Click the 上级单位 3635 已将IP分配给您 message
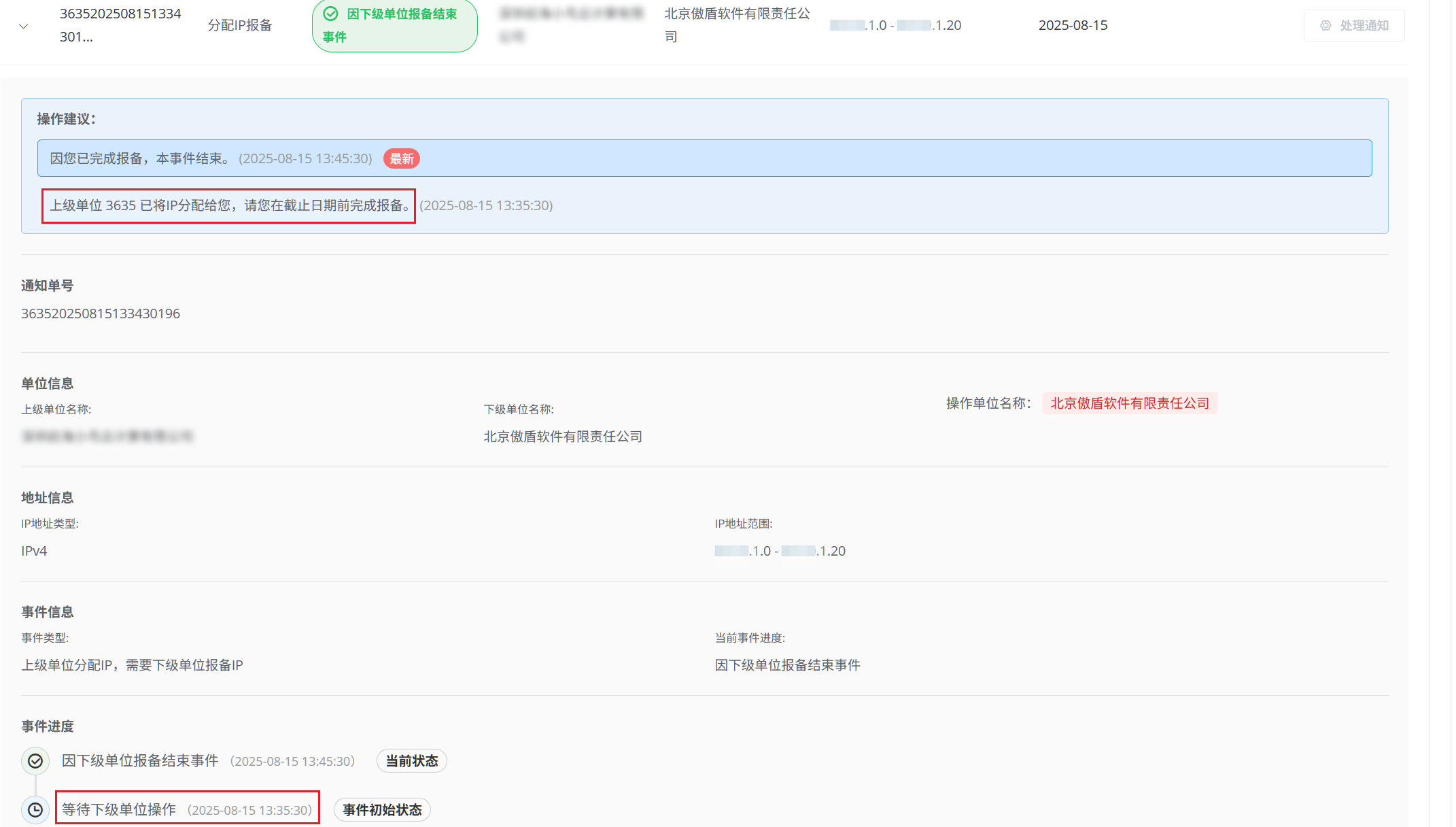The image size is (1456, 827). coord(228,205)
